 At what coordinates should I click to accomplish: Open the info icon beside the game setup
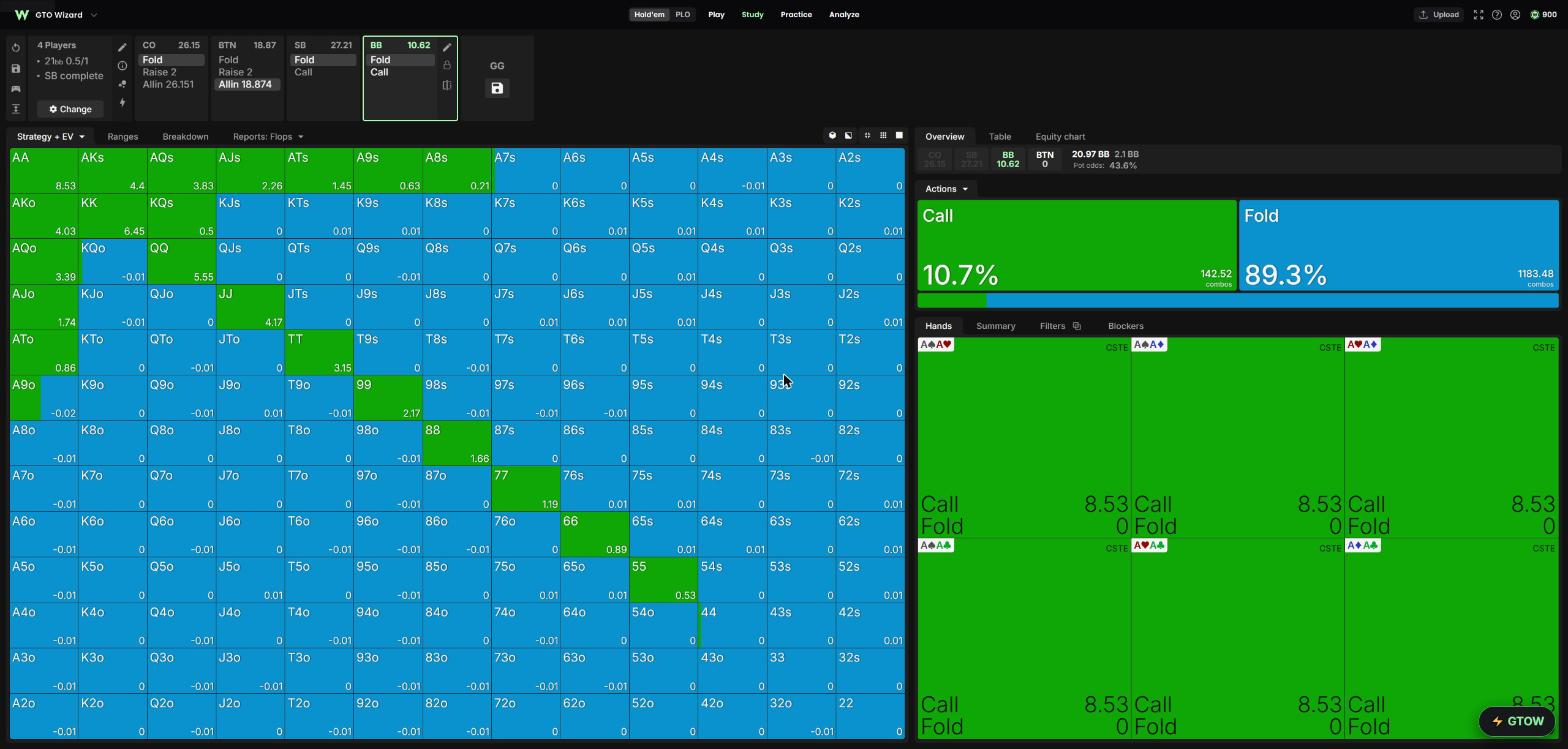(122, 66)
